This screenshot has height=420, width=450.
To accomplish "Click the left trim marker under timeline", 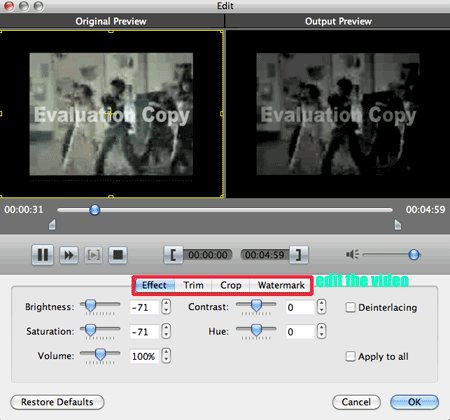I will tap(52, 224).
